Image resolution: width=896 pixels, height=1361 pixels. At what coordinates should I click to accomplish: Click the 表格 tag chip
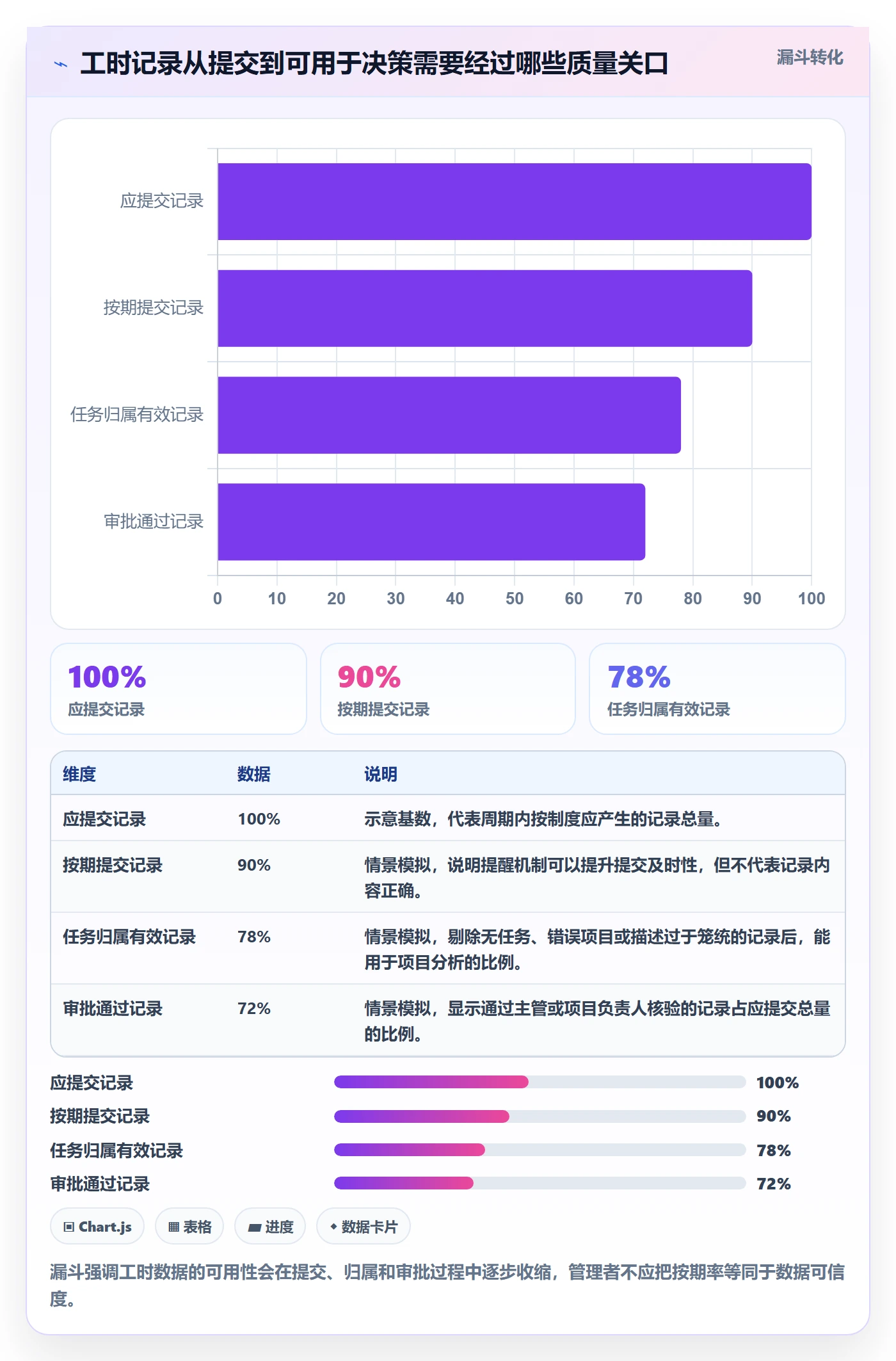tap(189, 1227)
